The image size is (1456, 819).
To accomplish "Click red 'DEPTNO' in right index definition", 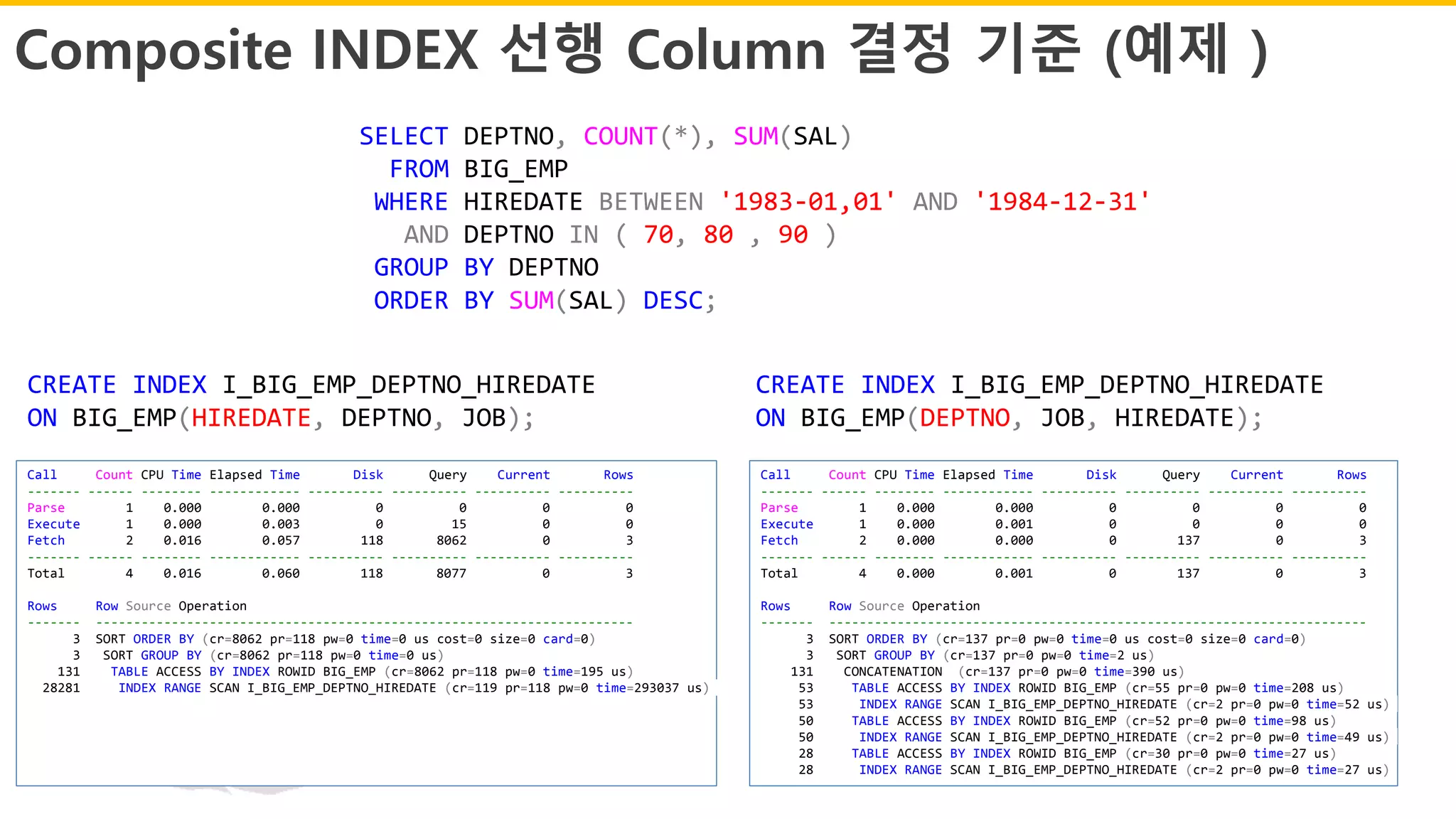I will pos(965,418).
